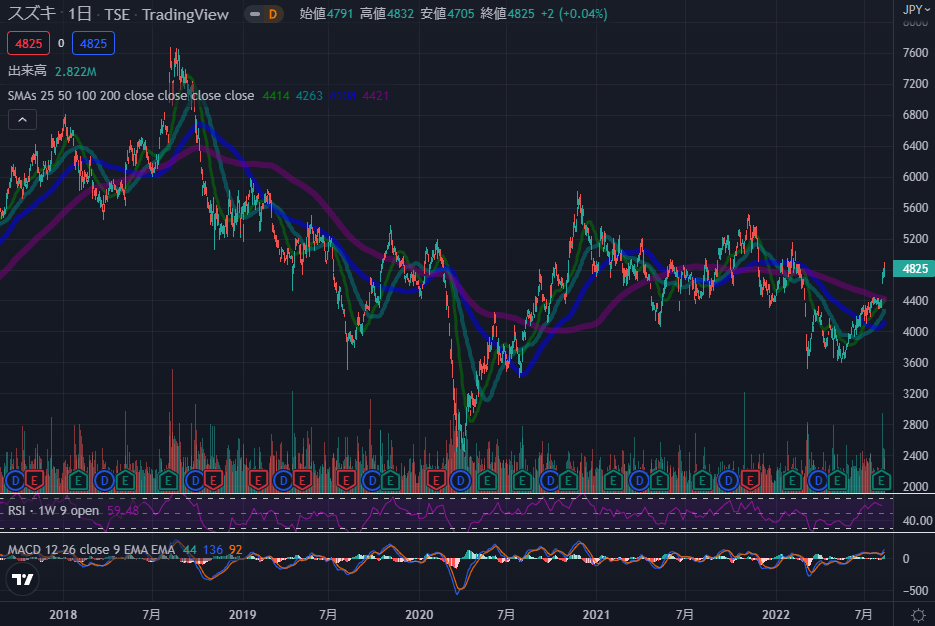Select the RSI 1W 9 open legend
Viewport: 935px width, 626px height.
(x=53, y=511)
